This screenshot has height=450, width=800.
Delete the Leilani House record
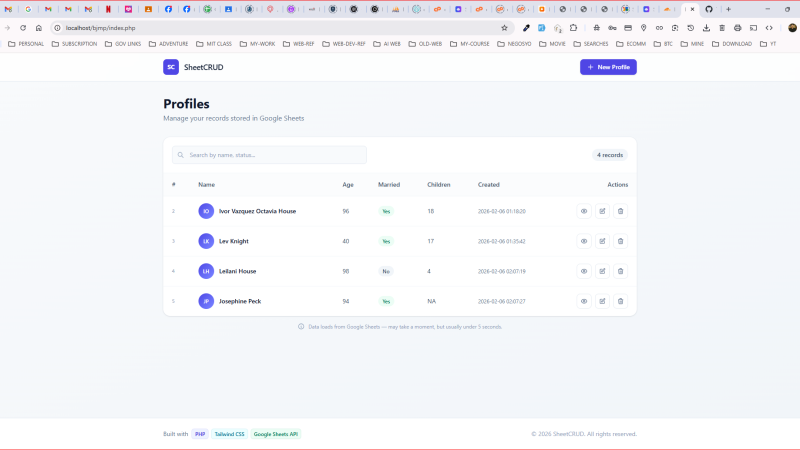click(x=620, y=271)
